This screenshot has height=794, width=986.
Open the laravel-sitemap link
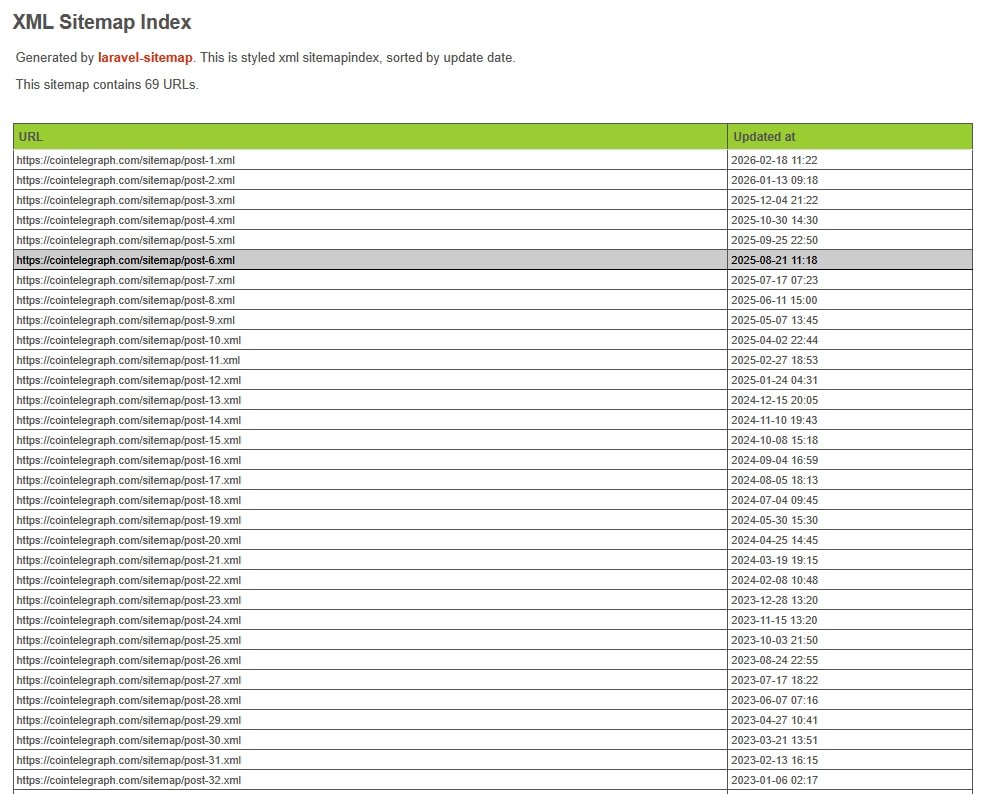pos(145,57)
